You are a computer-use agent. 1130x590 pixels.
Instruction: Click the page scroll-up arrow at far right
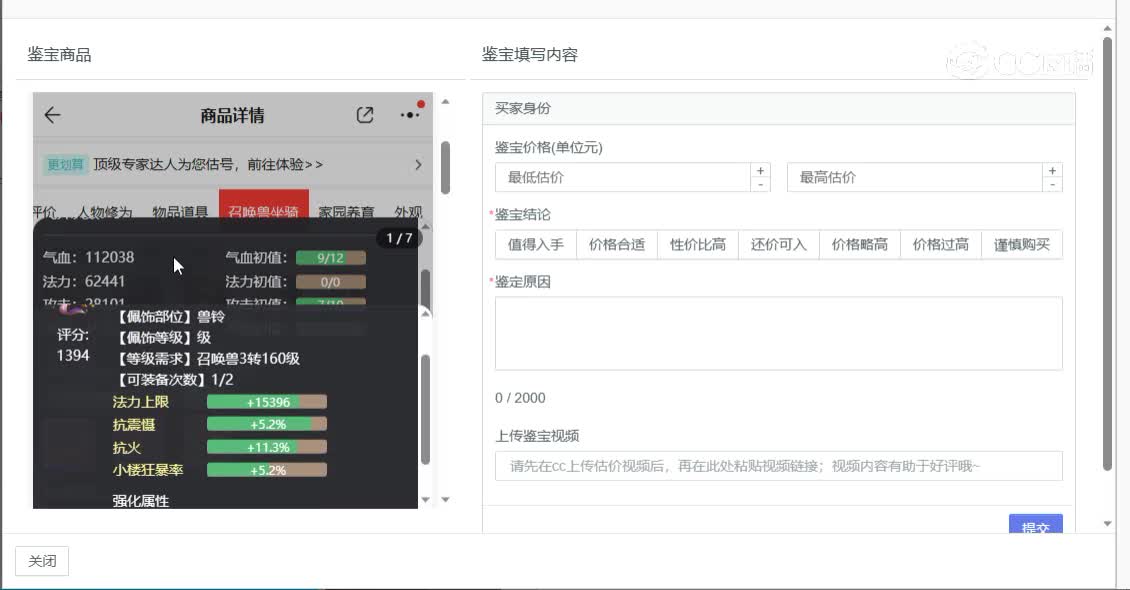pyautogui.click(x=1108, y=28)
